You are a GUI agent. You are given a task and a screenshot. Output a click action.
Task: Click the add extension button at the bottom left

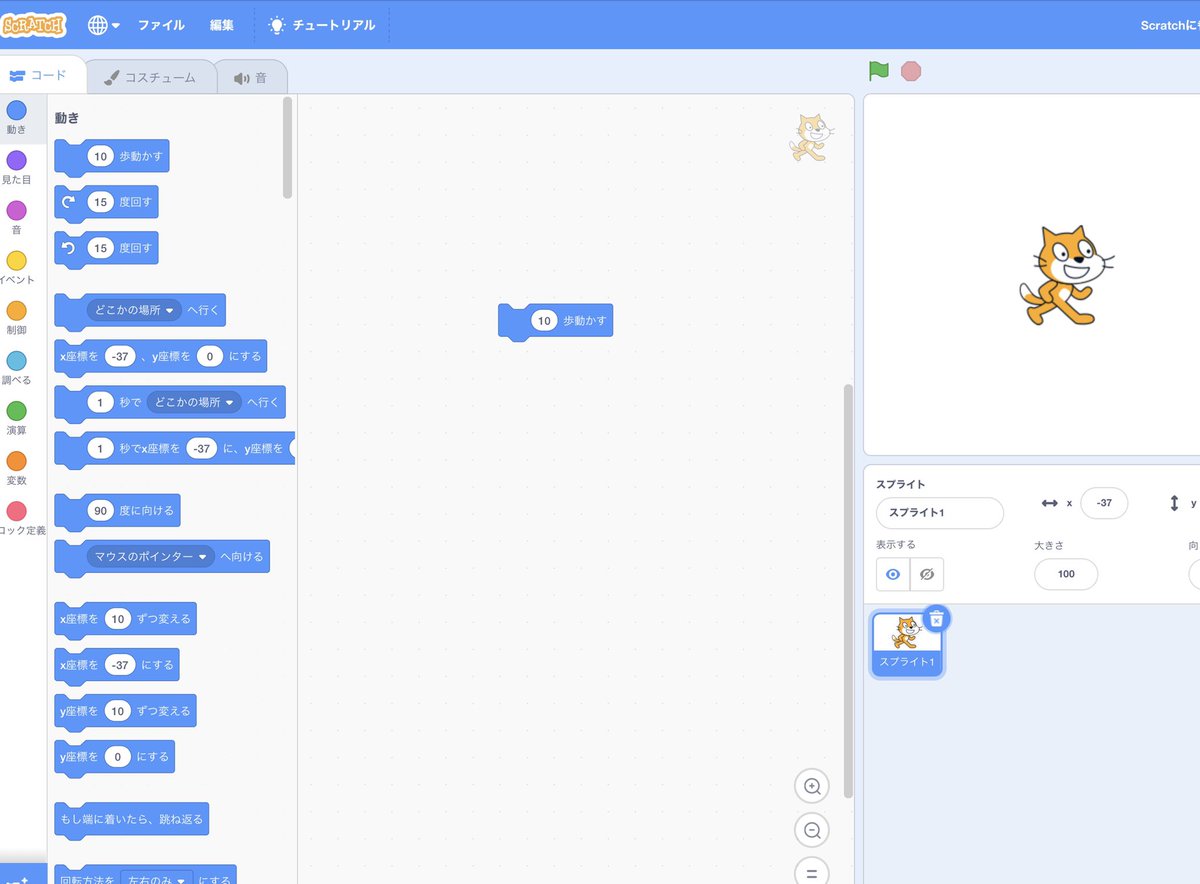(23, 874)
